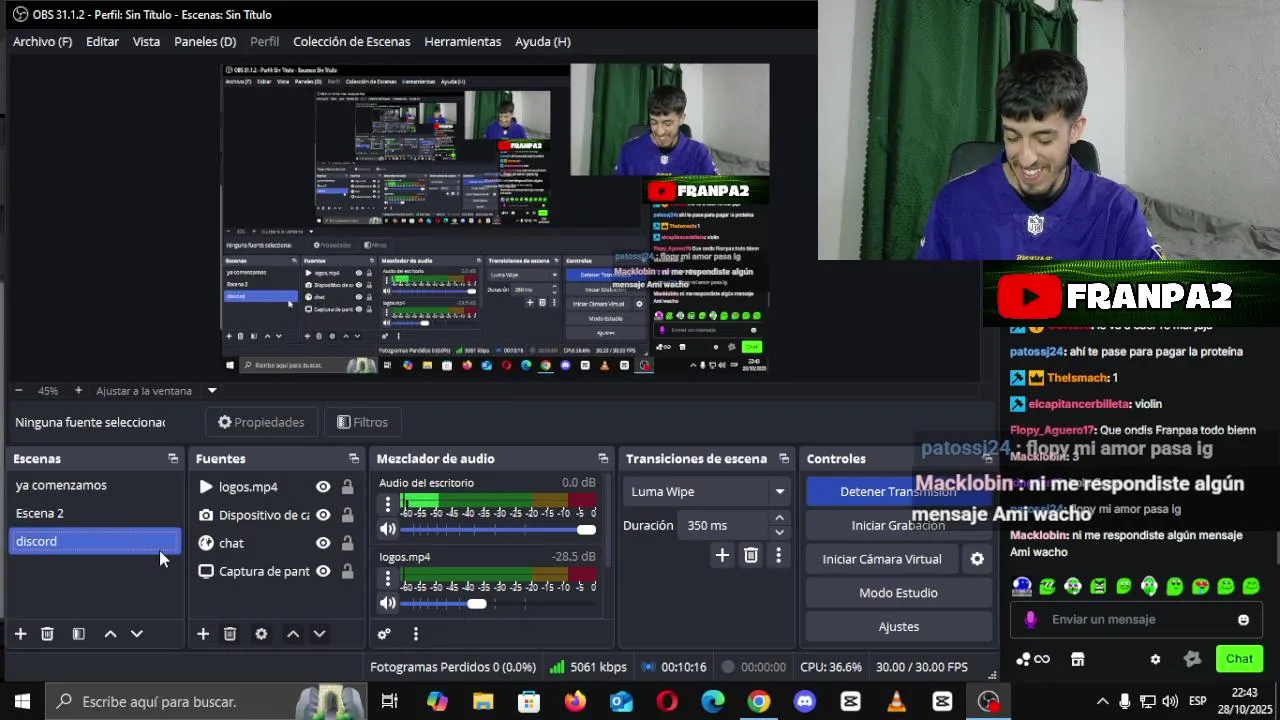Mute logos.mp4 audio channel

tap(388, 603)
